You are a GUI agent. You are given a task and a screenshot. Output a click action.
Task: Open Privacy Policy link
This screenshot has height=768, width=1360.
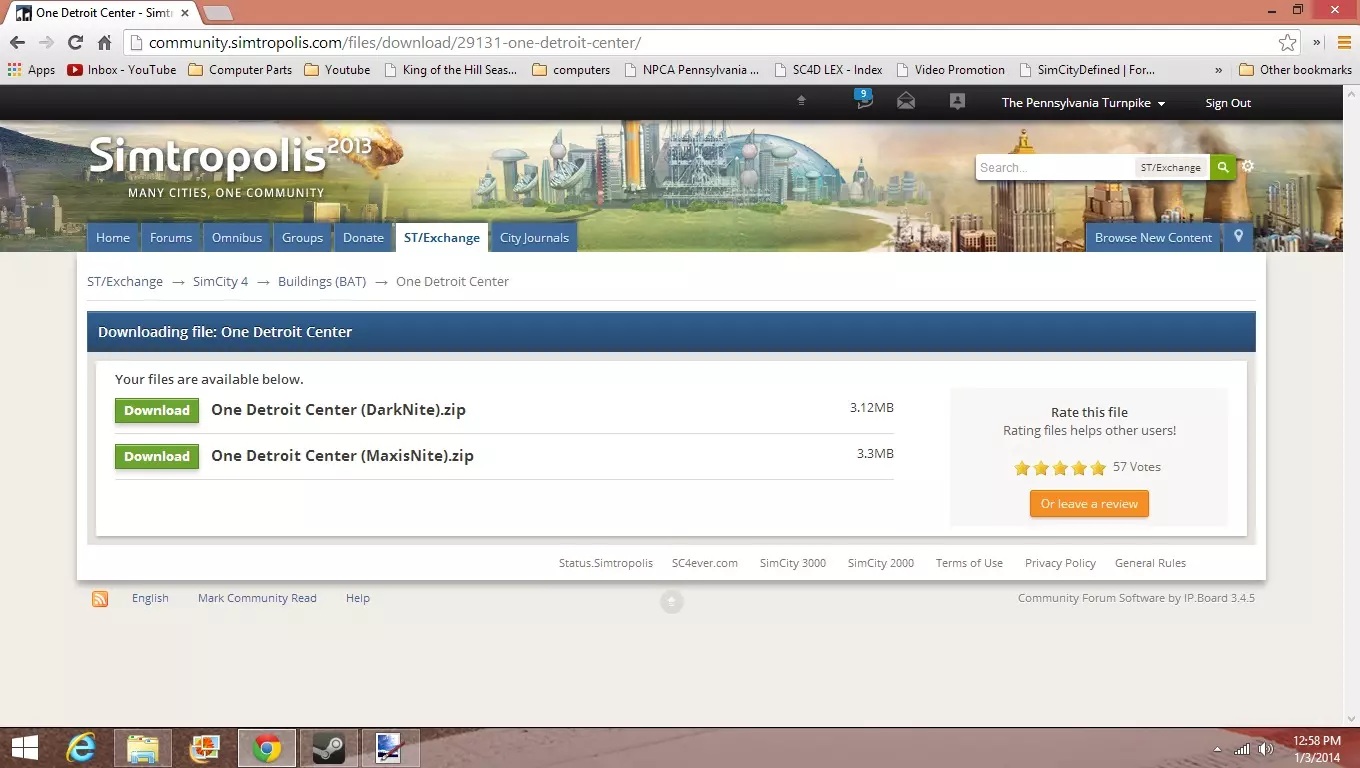click(1060, 563)
